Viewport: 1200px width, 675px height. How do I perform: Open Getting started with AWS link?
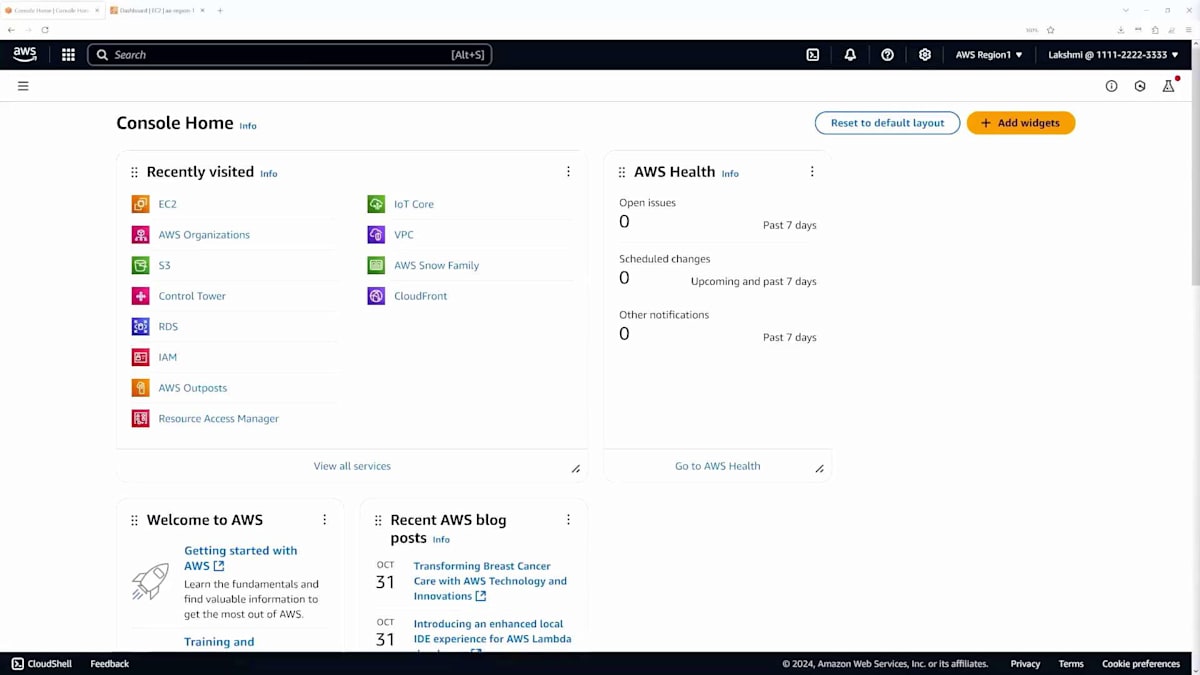click(240, 558)
